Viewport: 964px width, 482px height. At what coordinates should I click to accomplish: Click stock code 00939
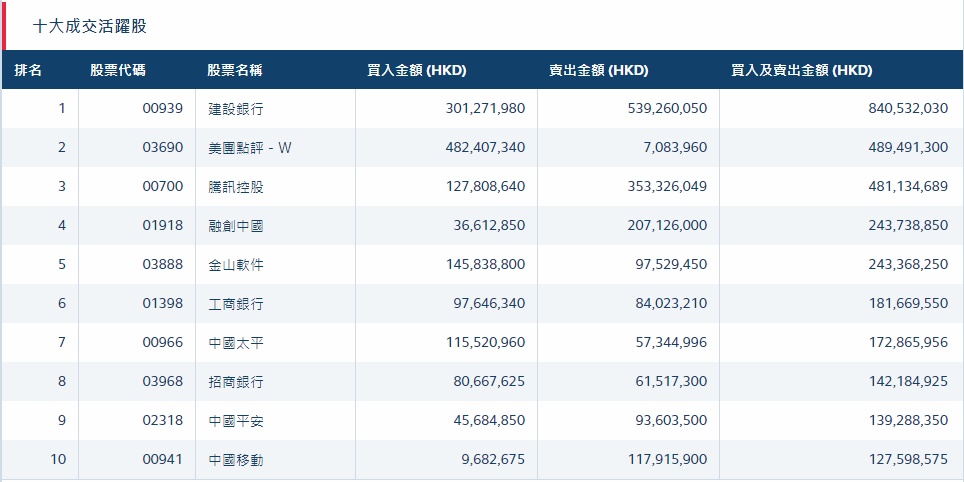pyautogui.click(x=163, y=109)
